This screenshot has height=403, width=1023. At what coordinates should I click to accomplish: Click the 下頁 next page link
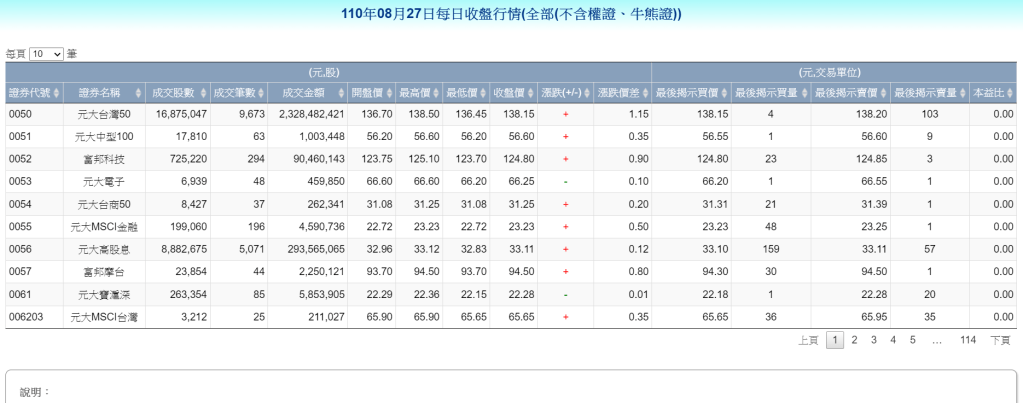click(1000, 340)
